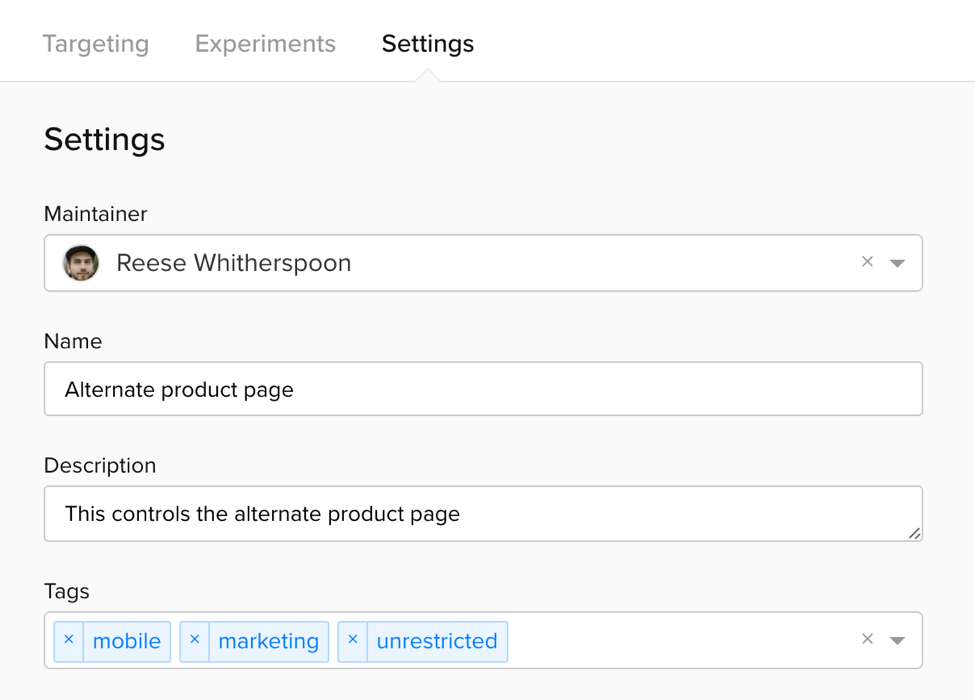
Task: Open the Tags dropdown arrow
Action: coord(898,641)
